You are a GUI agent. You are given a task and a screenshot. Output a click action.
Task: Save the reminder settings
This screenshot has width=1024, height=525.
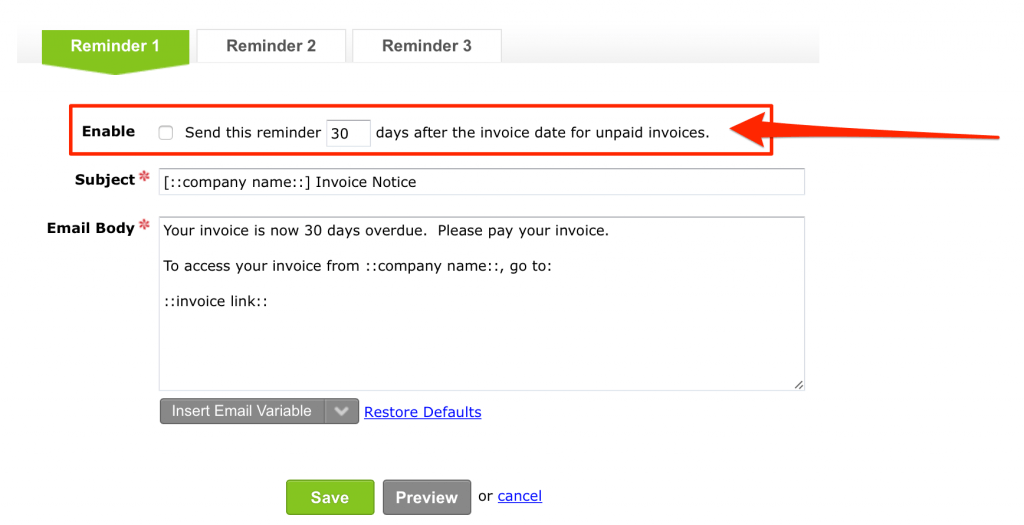pyautogui.click(x=330, y=497)
